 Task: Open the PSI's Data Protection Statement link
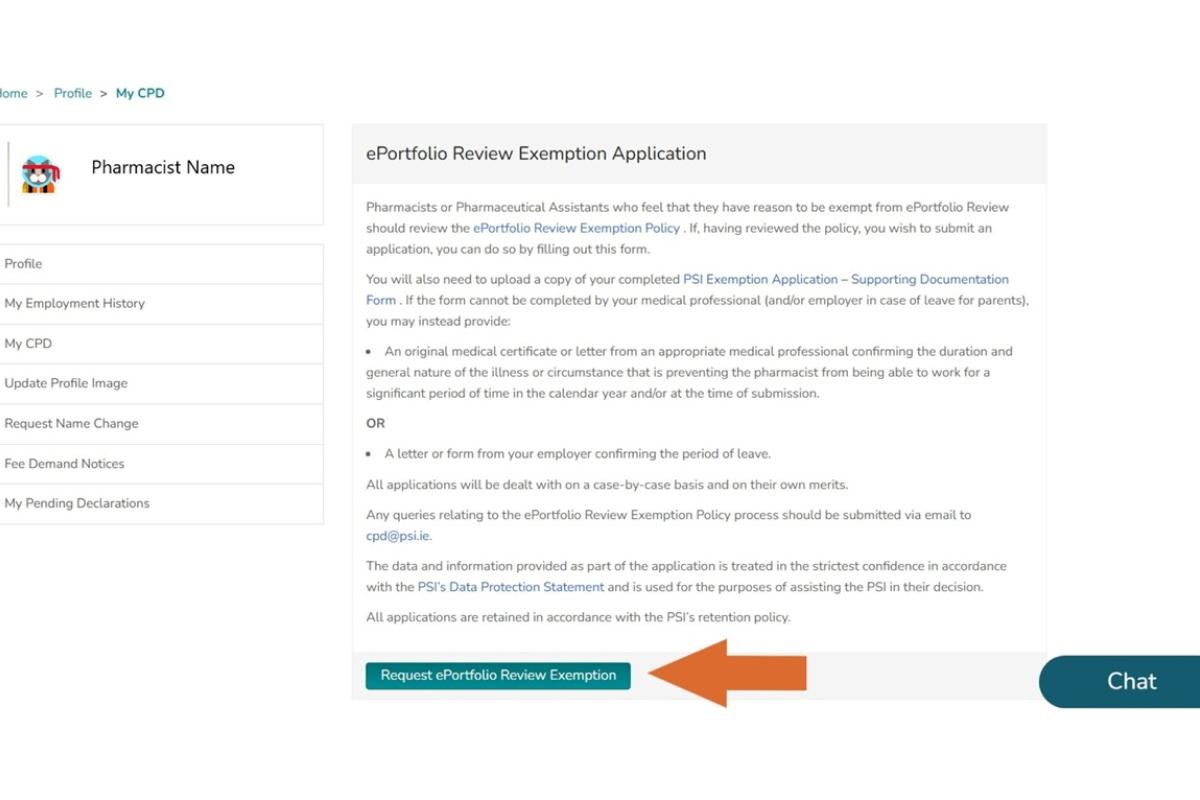[511, 587]
